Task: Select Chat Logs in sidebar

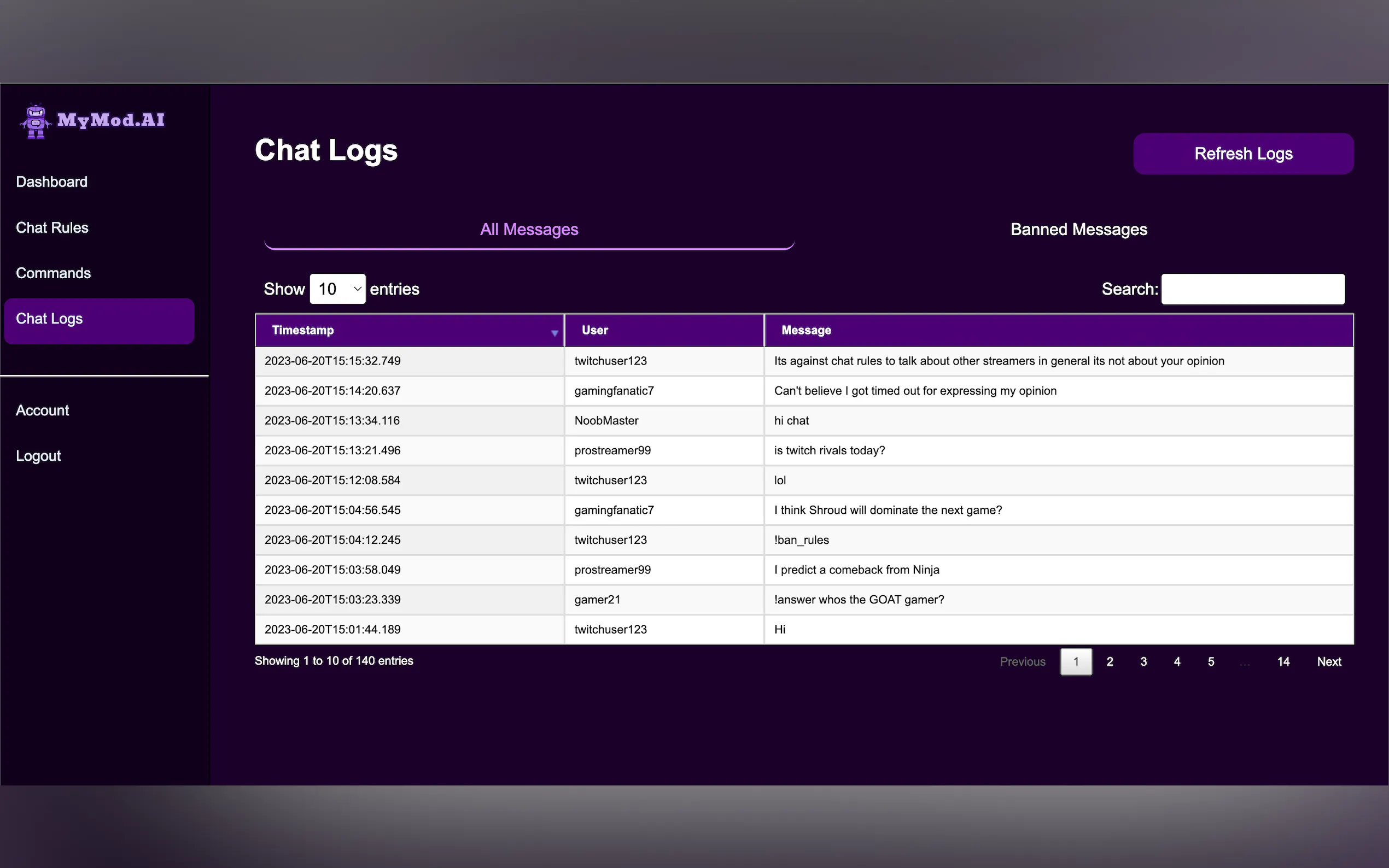Action: point(49,319)
